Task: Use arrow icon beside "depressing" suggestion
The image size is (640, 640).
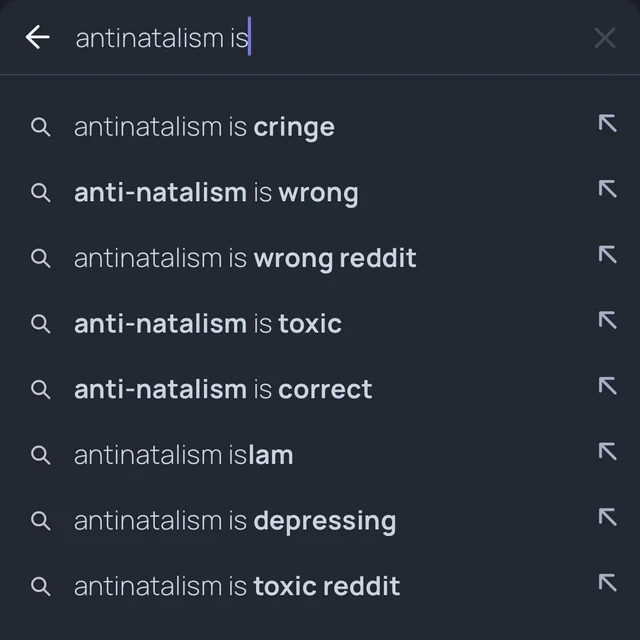Action: point(607,517)
